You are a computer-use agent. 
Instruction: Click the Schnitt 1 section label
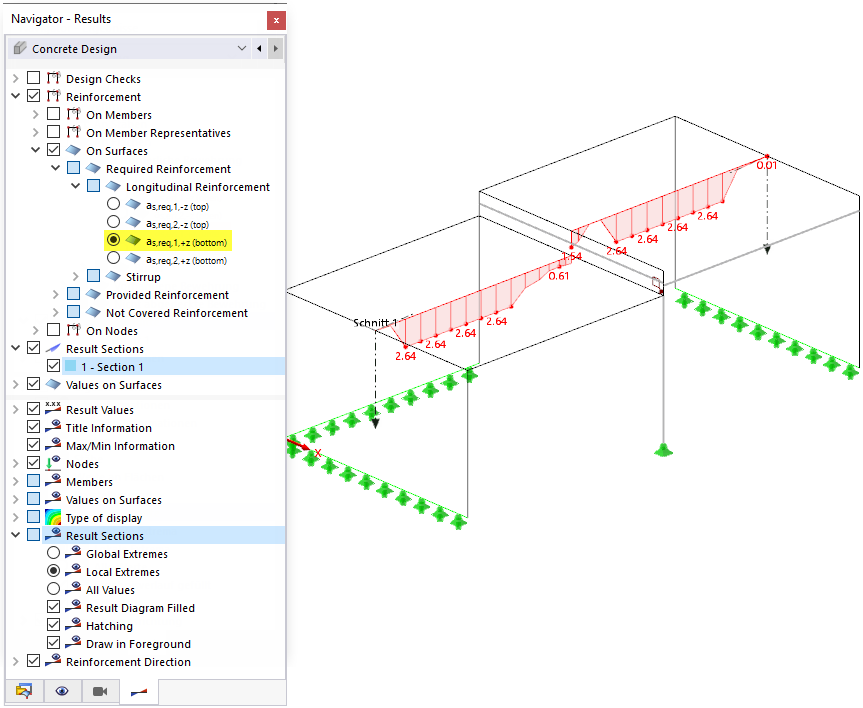(375, 323)
